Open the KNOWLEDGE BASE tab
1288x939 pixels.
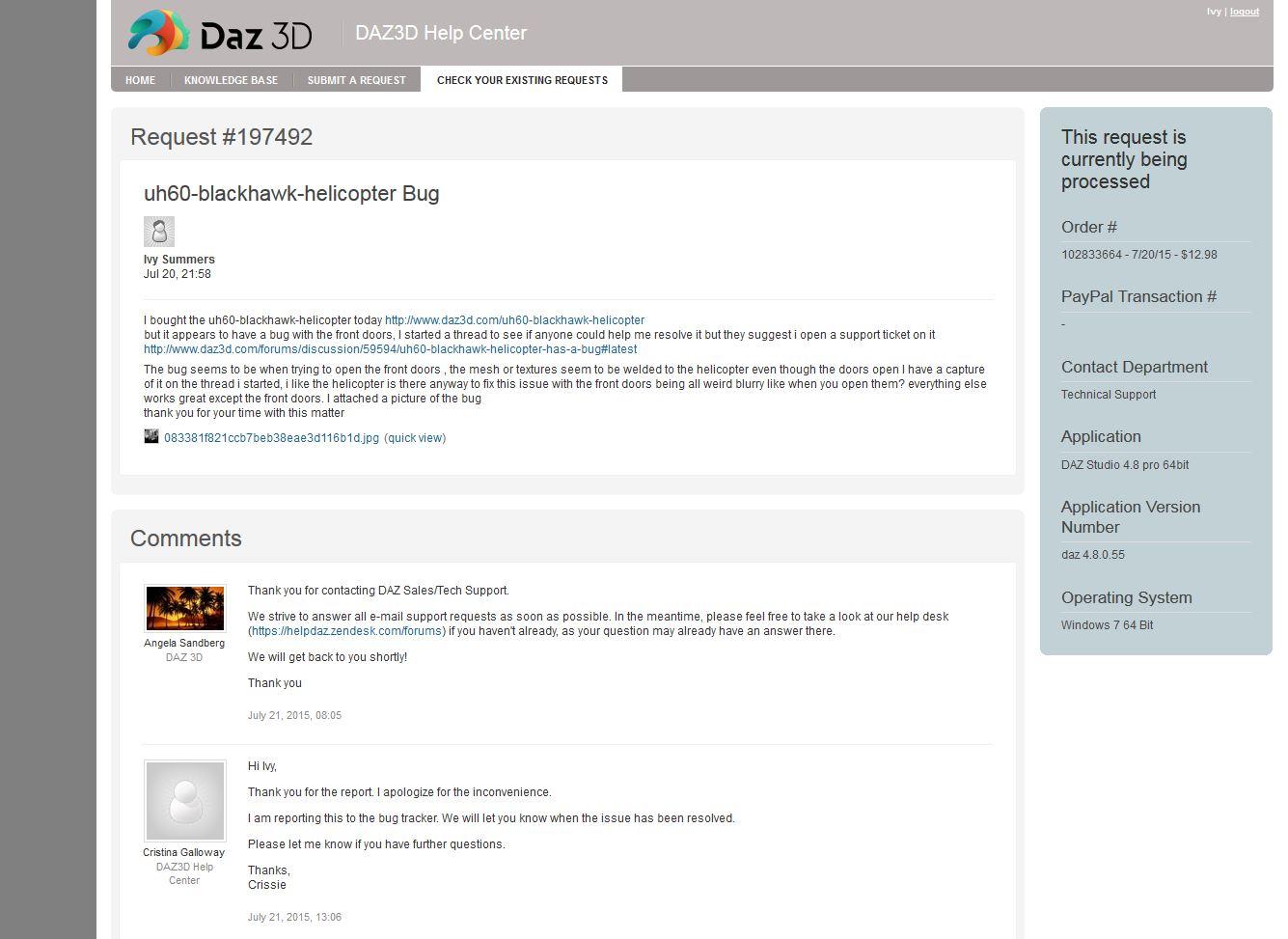tap(231, 80)
